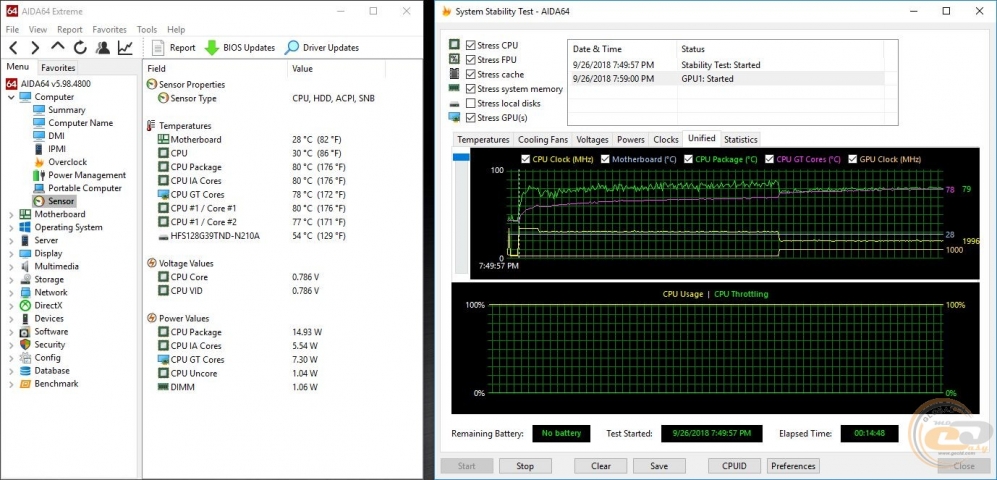Expand the Multimedia tree node

click(11, 266)
